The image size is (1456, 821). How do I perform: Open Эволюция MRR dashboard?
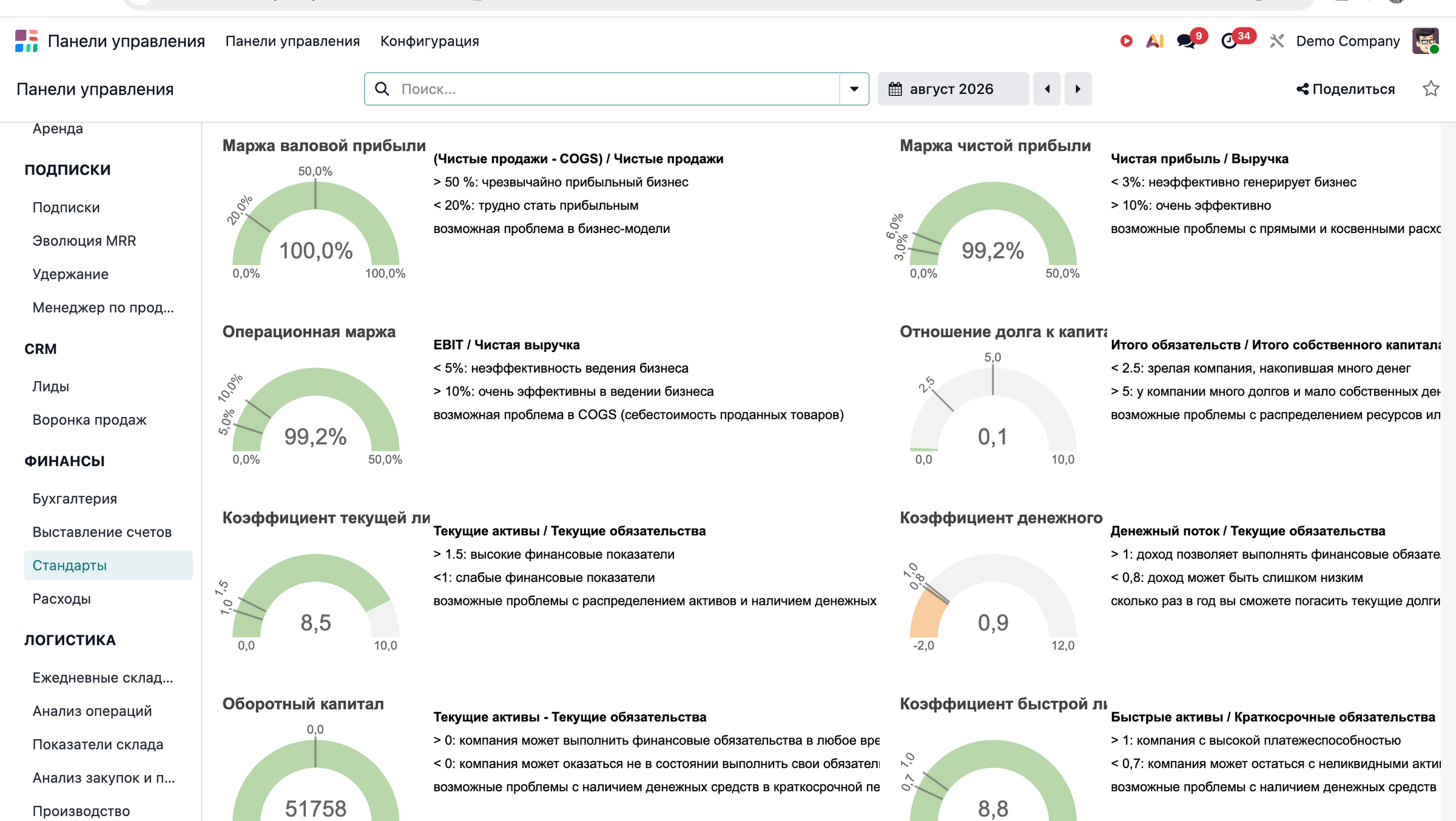(x=84, y=241)
